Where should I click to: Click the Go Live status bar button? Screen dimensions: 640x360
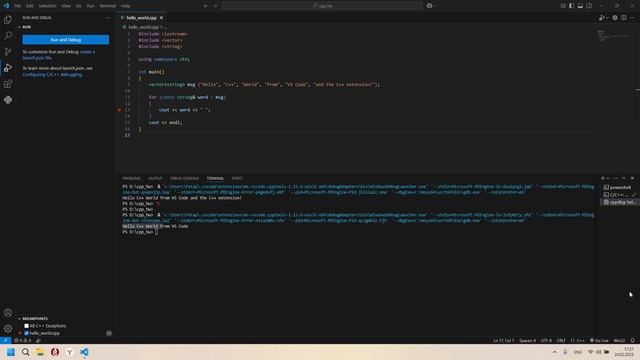(x=599, y=340)
